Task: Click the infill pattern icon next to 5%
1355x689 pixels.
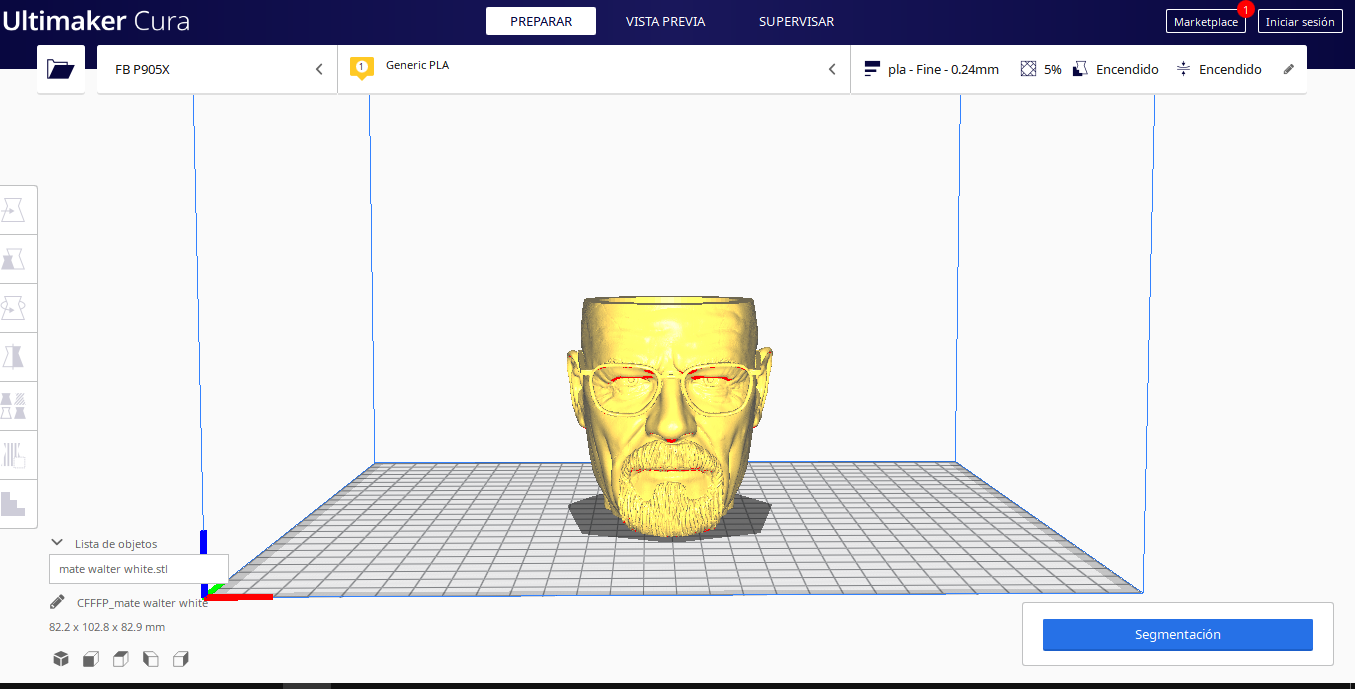Action: point(1028,69)
